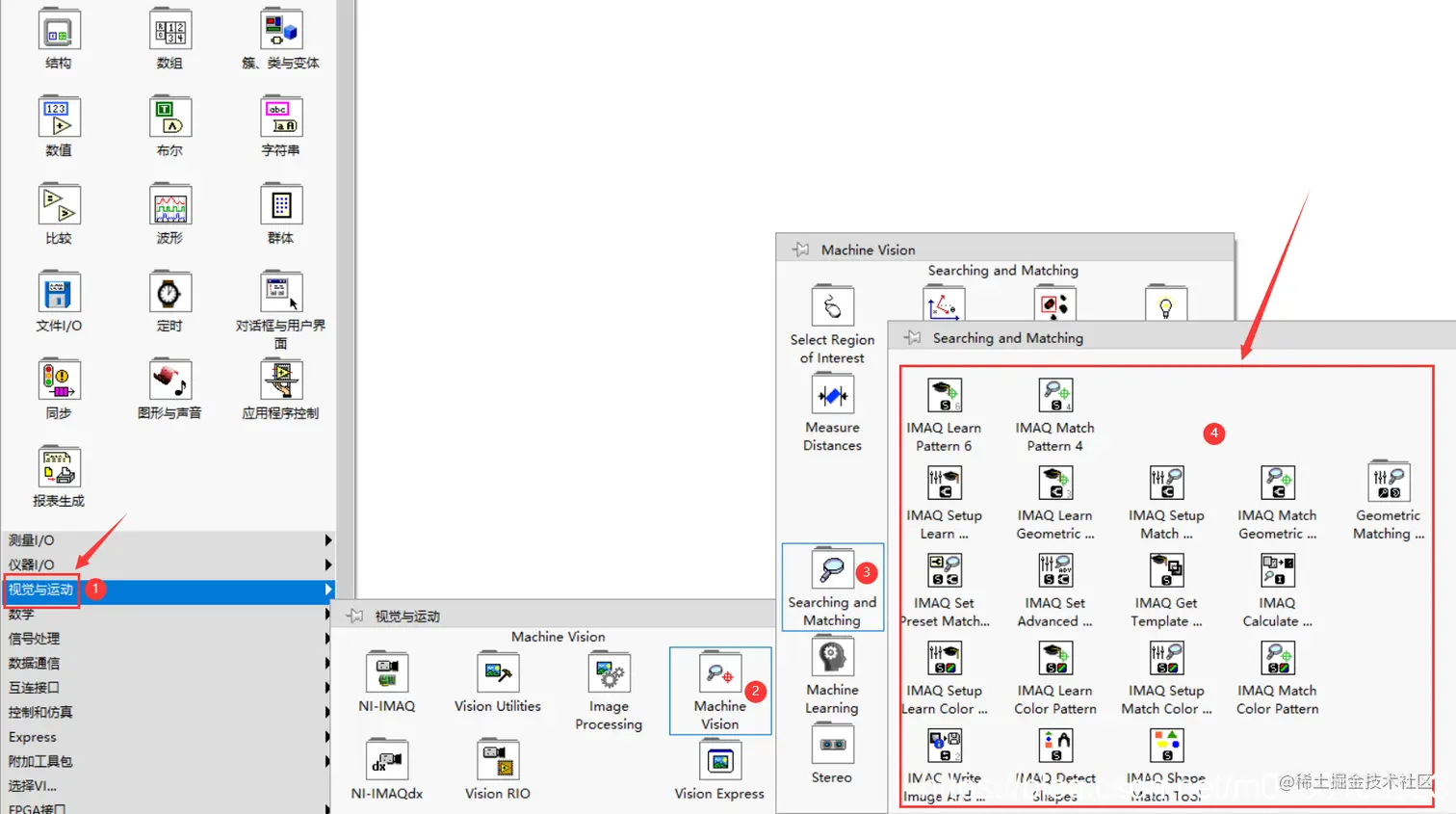Pick the IMAQ Match Geometric VI
Viewport: 1456px width, 814px height.
(x=1278, y=483)
